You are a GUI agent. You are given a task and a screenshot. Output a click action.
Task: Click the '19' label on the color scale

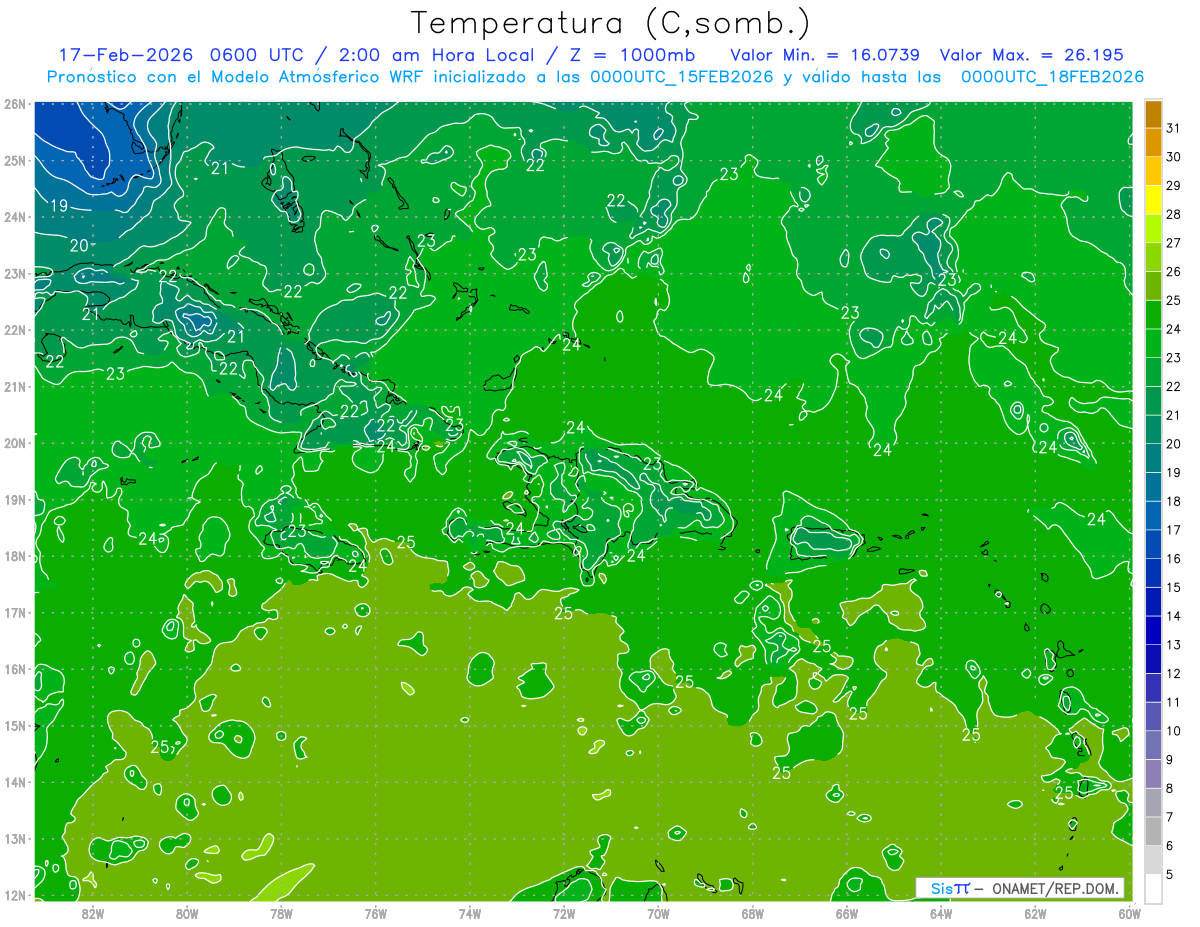pos(1173,472)
